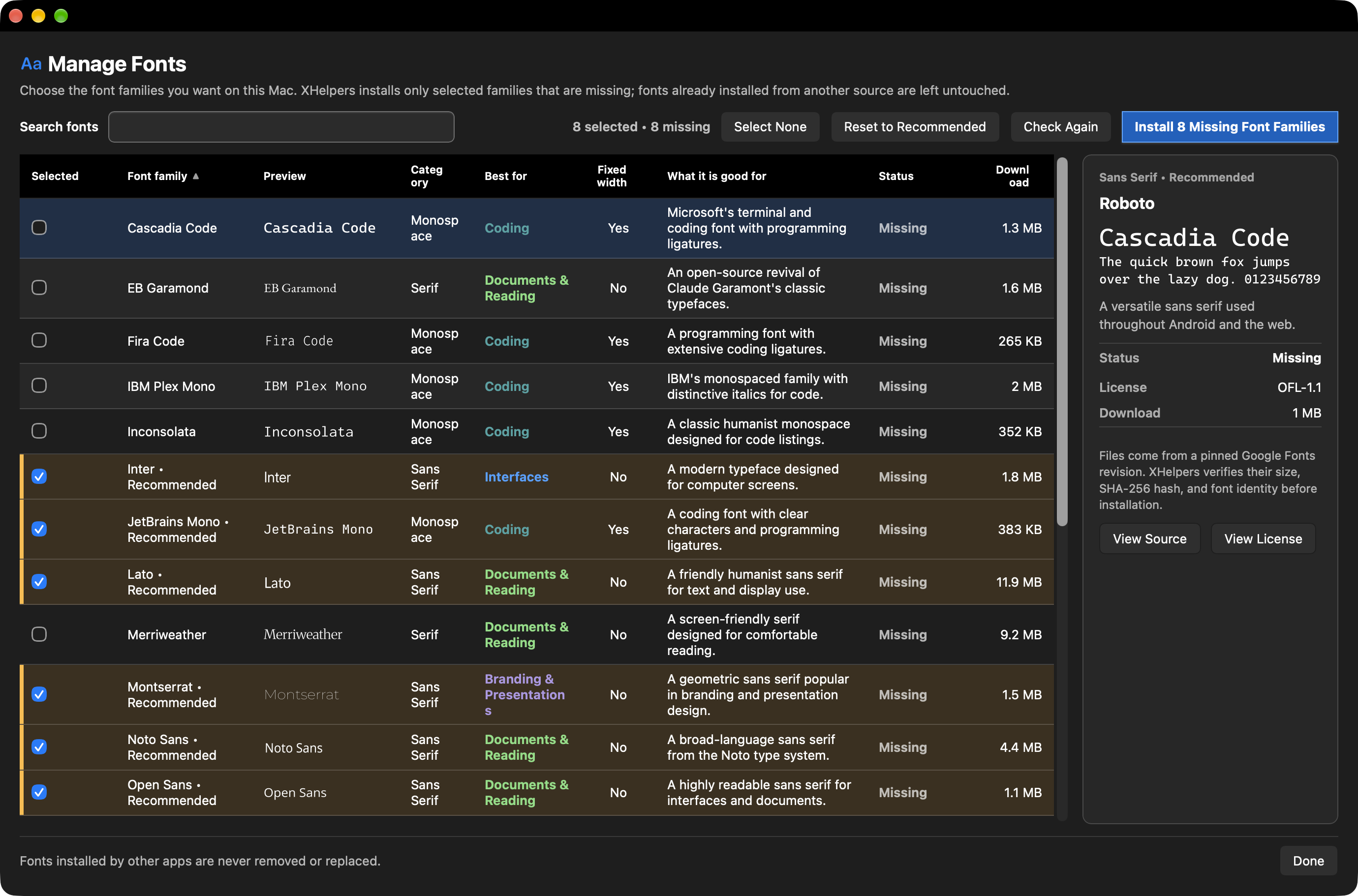Deselect the JetBrains Mono checkbox

[x=39, y=529]
